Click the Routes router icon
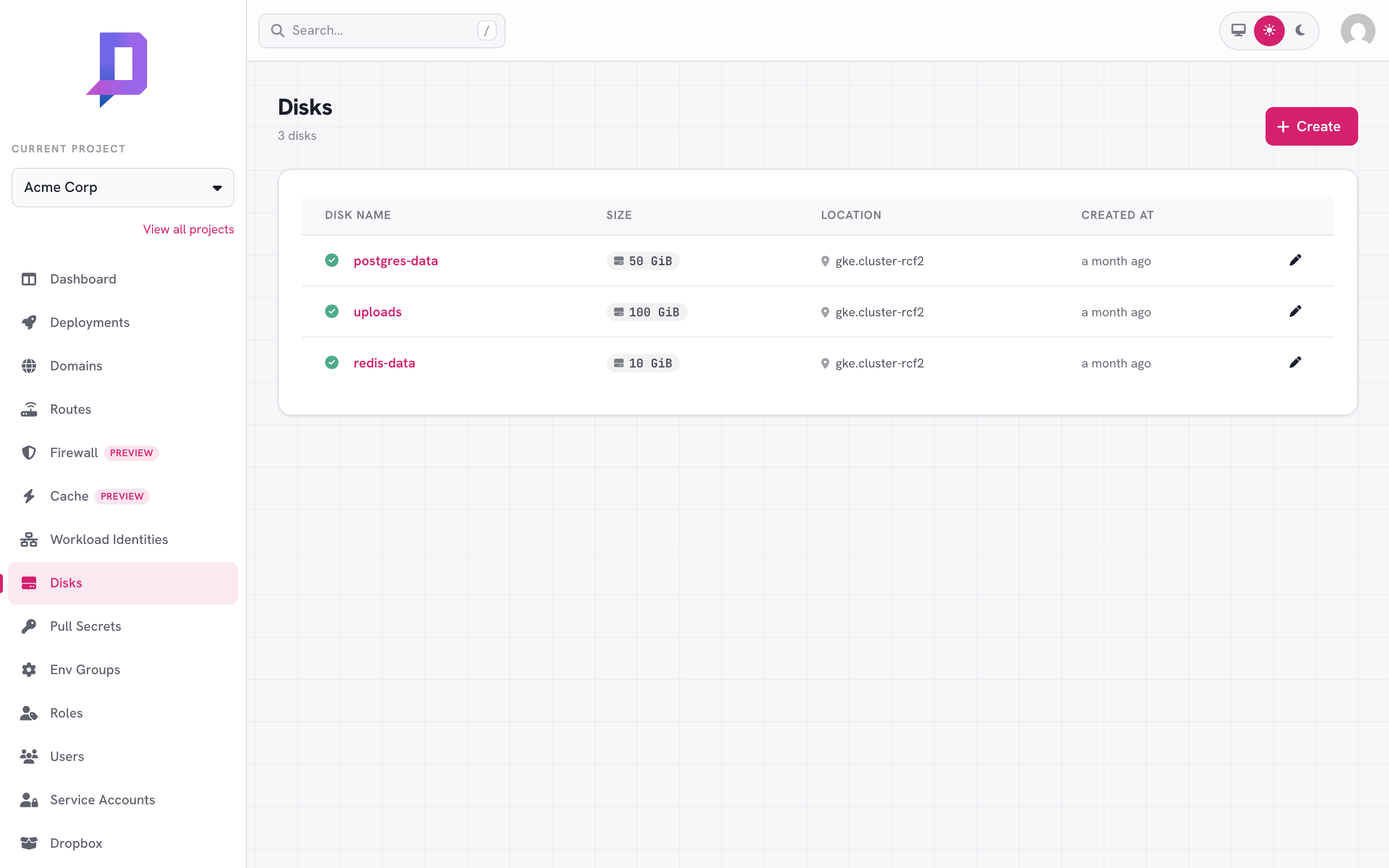1389x868 pixels. point(29,409)
